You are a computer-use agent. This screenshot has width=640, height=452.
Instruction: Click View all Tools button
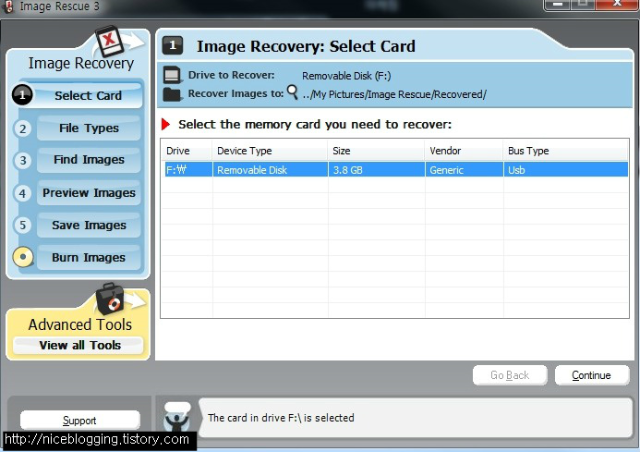(x=78, y=345)
